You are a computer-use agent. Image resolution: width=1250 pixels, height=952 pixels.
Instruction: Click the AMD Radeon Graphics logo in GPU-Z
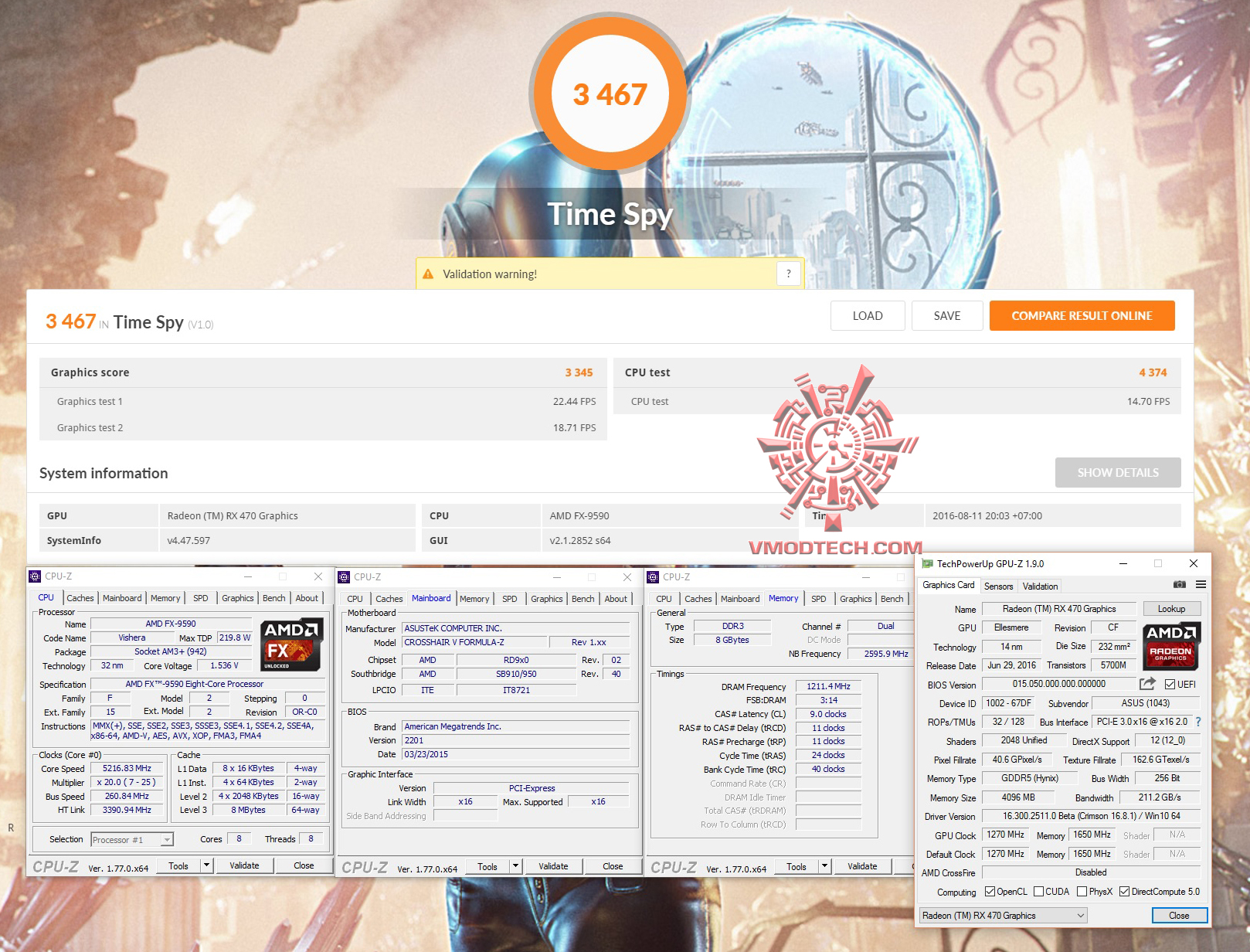tap(1170, 645)
